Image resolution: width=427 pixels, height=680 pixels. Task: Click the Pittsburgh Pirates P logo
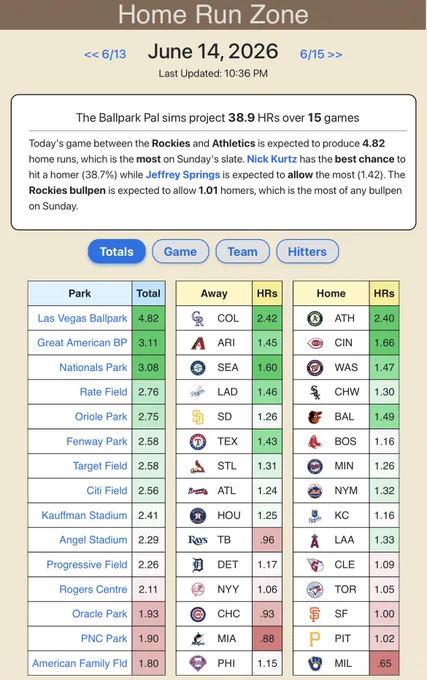(x=315, y=638)
